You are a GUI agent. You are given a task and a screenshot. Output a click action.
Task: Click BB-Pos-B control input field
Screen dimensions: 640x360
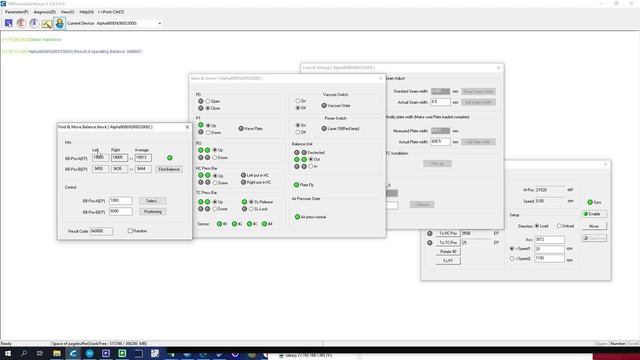pyautogui.click(x=121, y=211)
